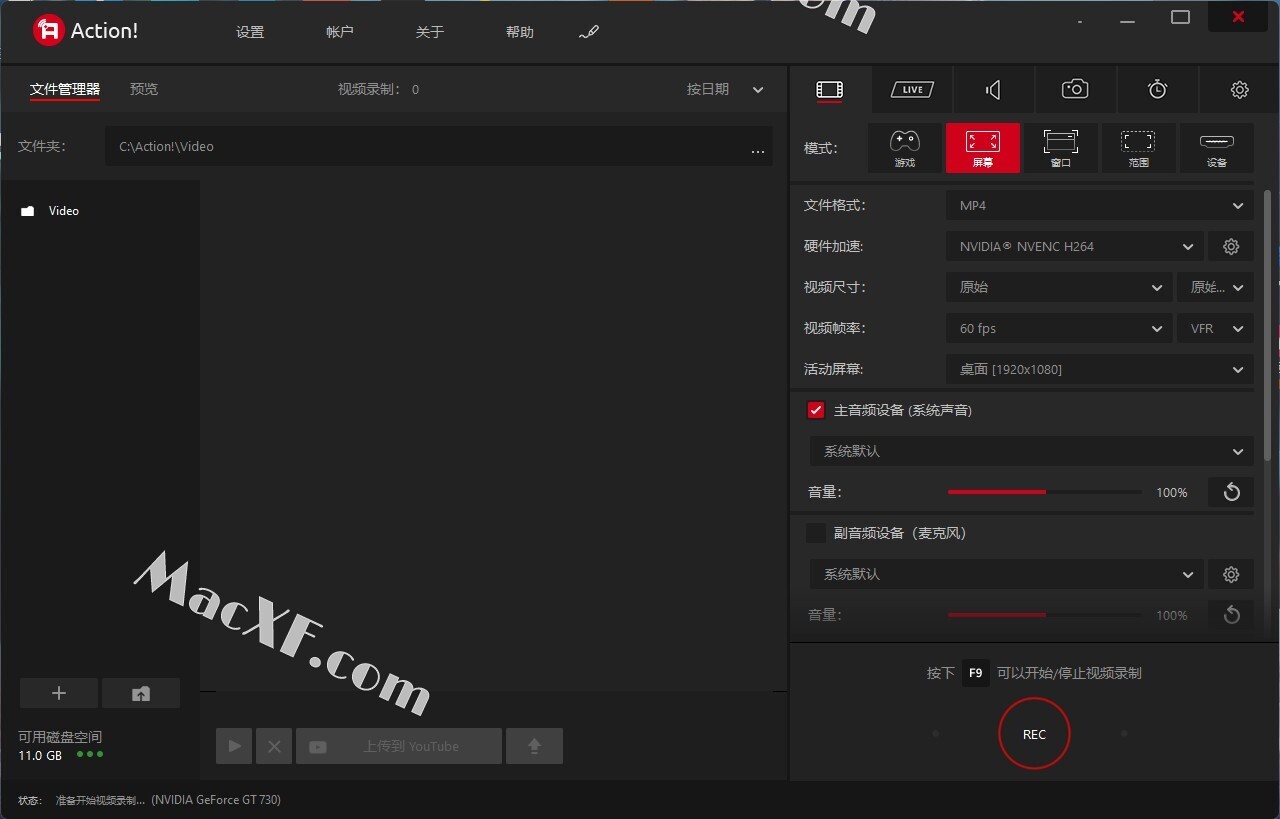
Task: Open main audio 系统默认 device dropdown
Action: [x=1031, y=451]
